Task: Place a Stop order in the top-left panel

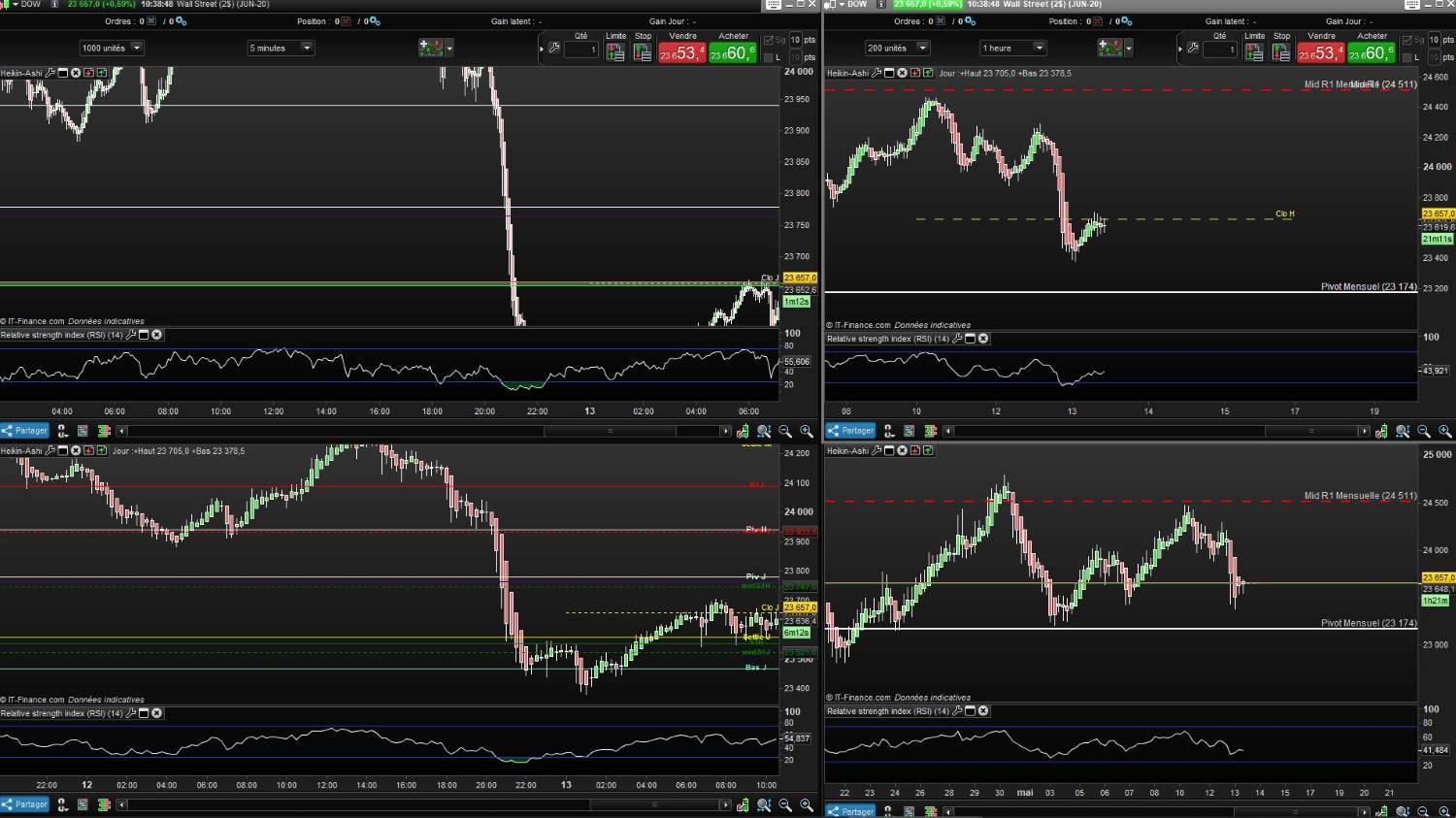Action: 643,52
